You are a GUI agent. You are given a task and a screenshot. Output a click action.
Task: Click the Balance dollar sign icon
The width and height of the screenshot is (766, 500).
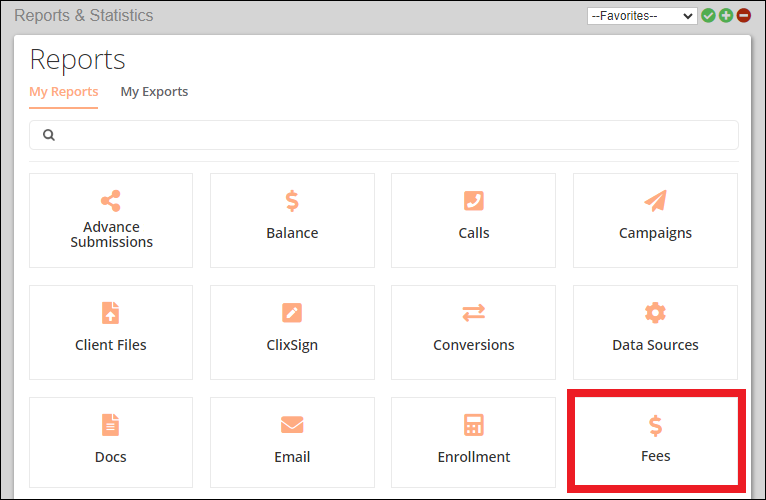[292, 201]
